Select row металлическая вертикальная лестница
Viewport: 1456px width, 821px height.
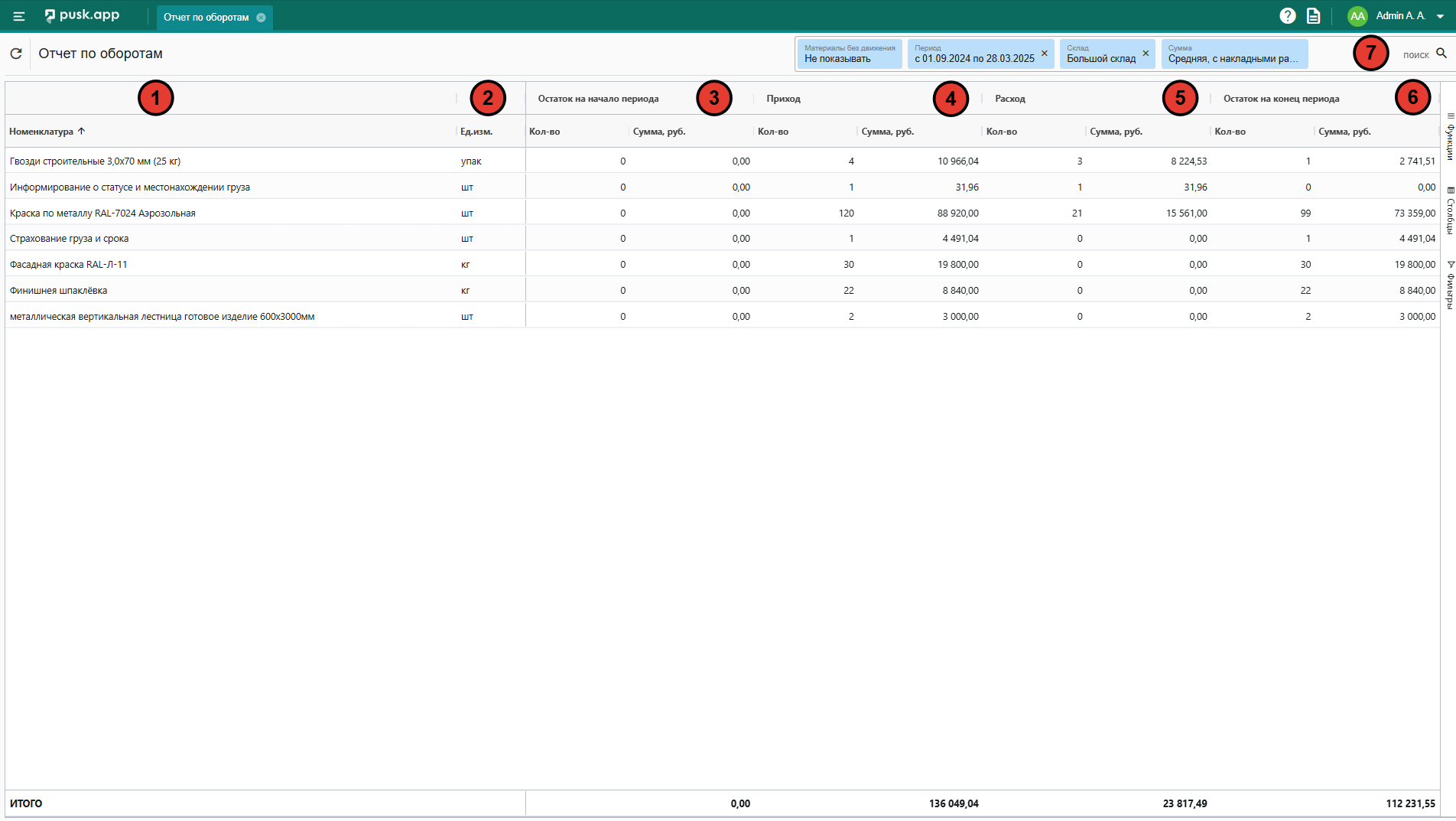click(722, 316)
